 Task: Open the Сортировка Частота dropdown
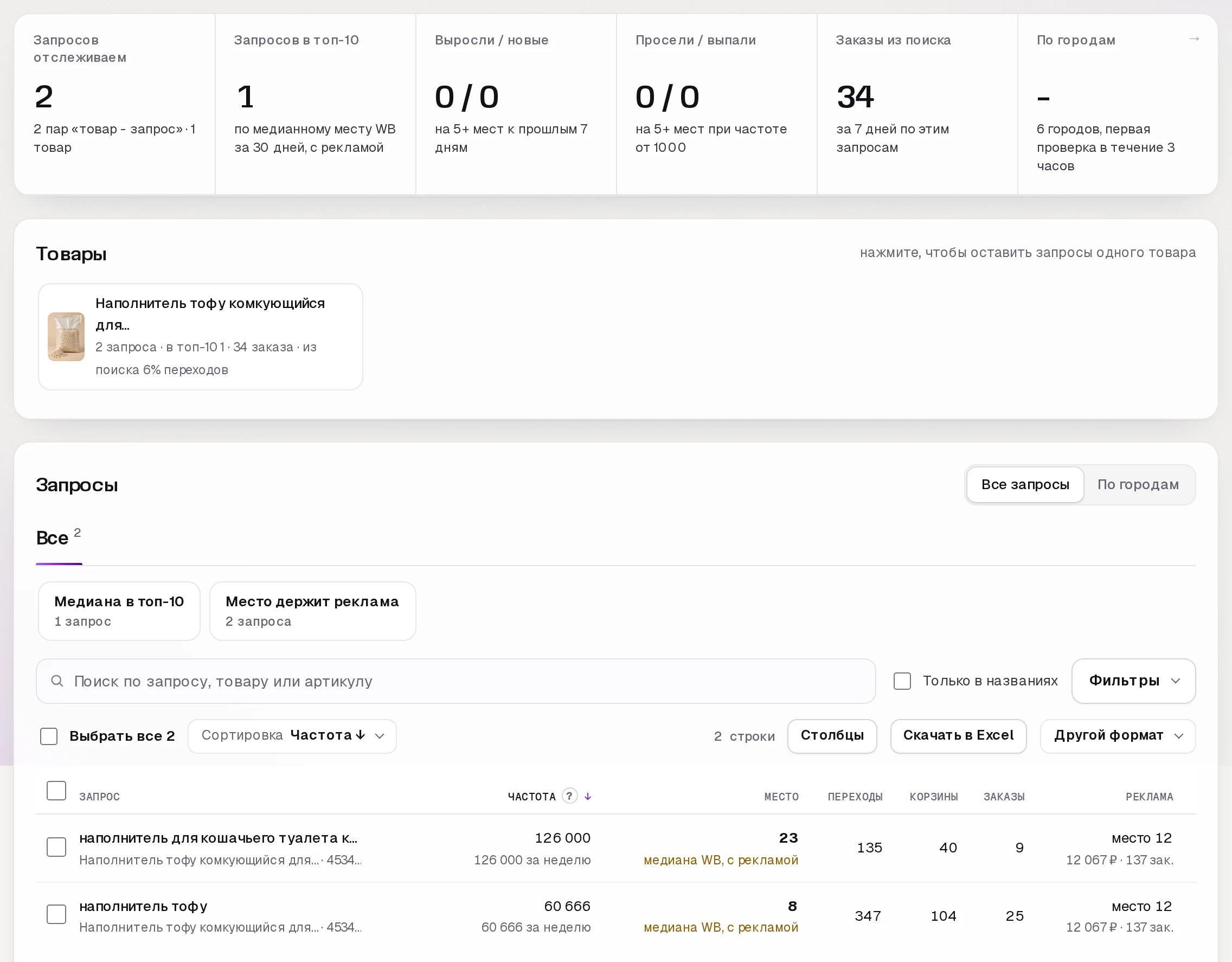click(x=292, y=736)
